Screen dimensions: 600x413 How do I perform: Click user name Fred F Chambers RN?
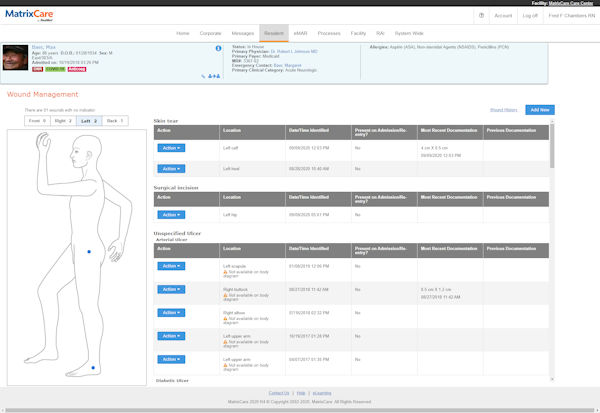[572, 16]
